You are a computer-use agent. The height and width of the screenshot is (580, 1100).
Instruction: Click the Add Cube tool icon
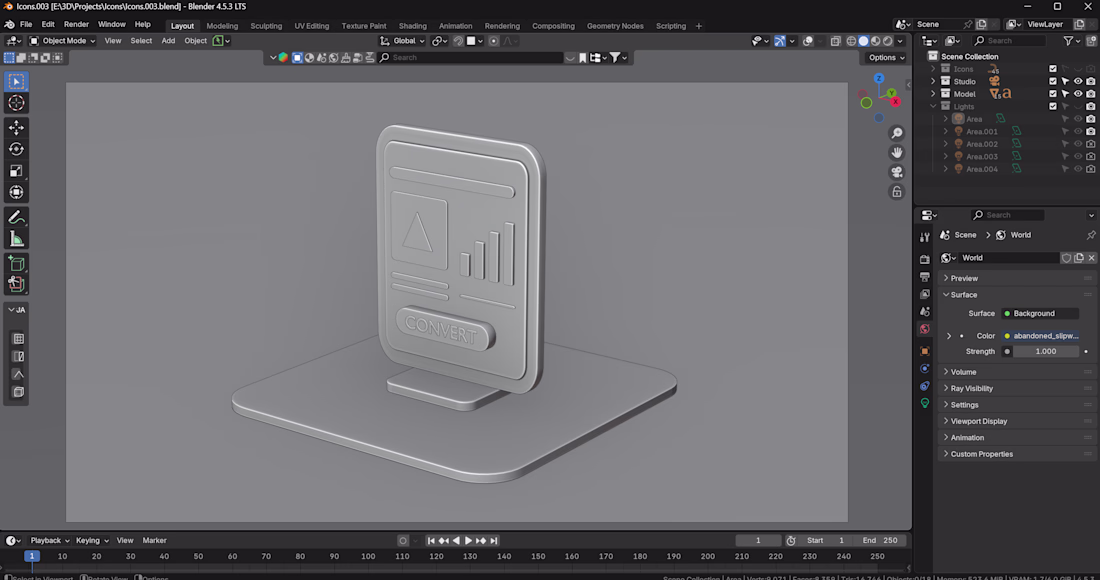pyautogui.click(x=16, y=263)
